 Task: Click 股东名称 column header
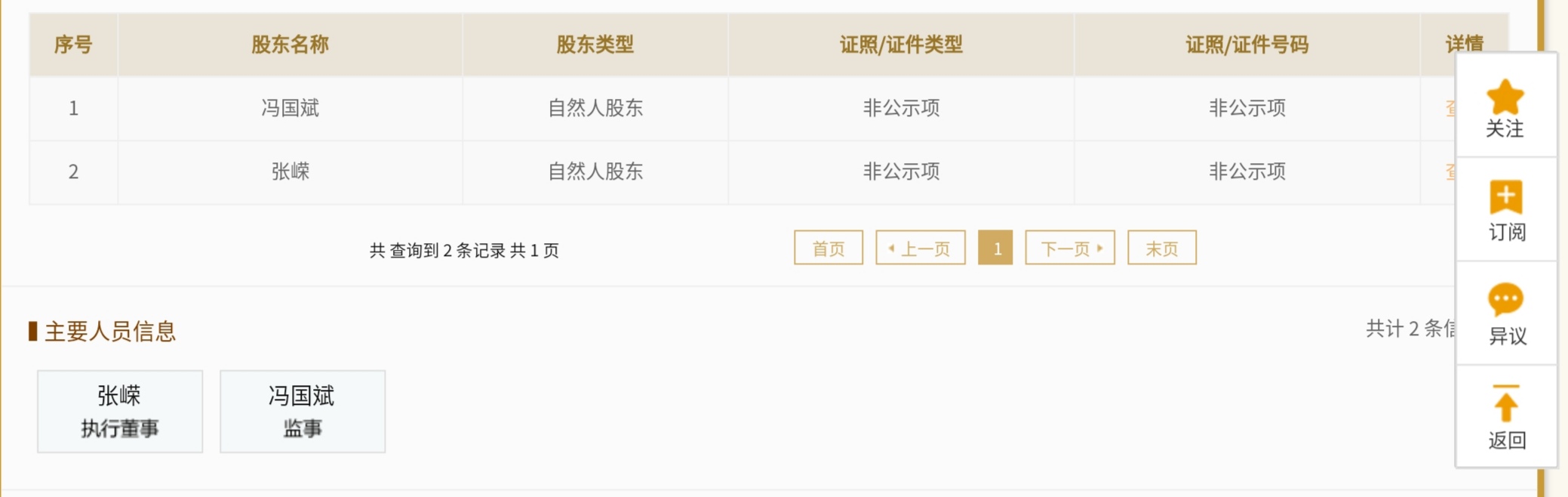[290, 45]
